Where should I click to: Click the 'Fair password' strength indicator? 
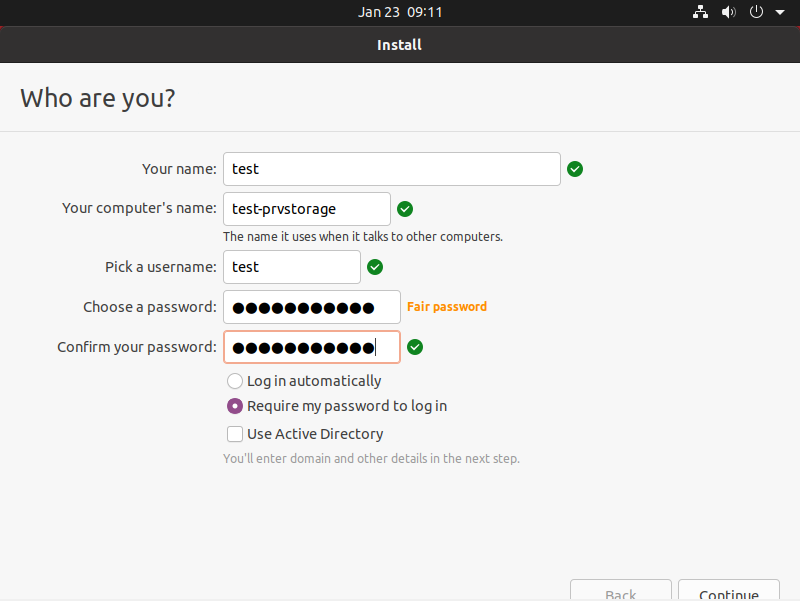pyautogui.click(x=446, y=306)
